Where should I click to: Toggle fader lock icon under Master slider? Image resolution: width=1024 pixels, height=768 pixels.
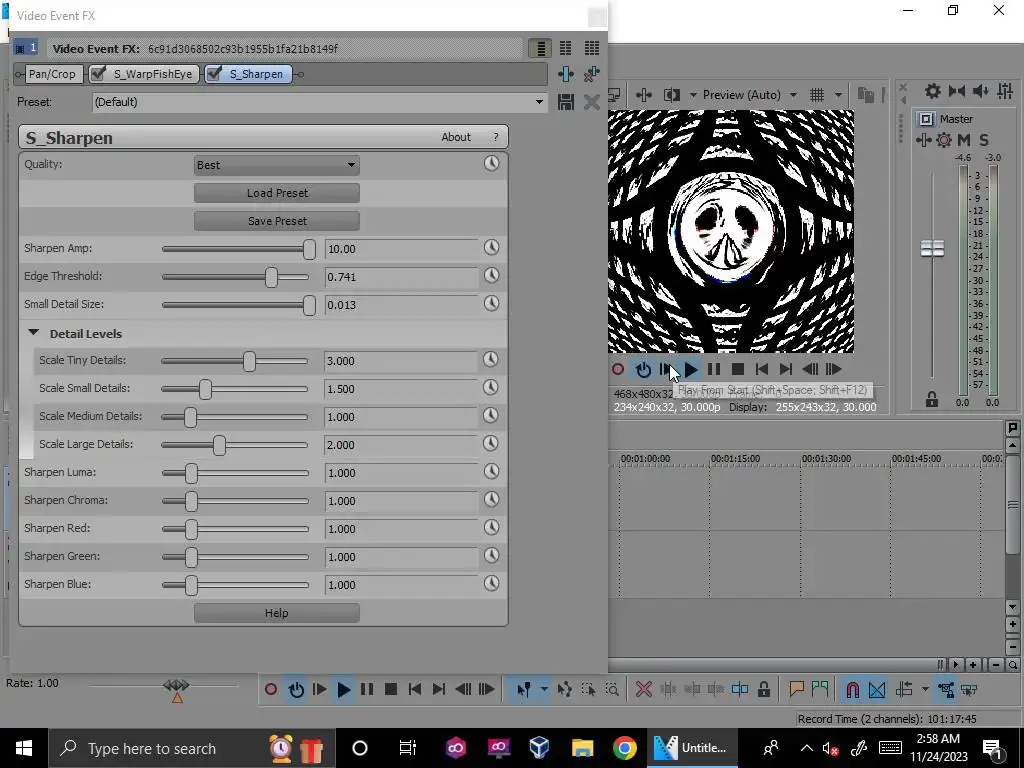click(932, 400)
